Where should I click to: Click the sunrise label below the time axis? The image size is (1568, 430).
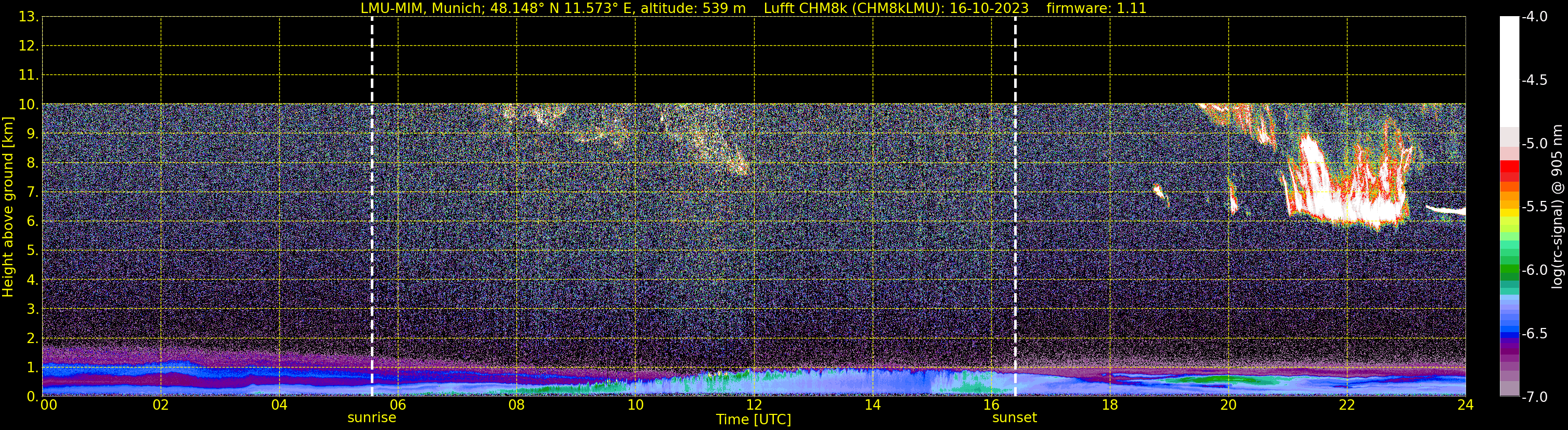pyautogui.click(x=371, y=418)
